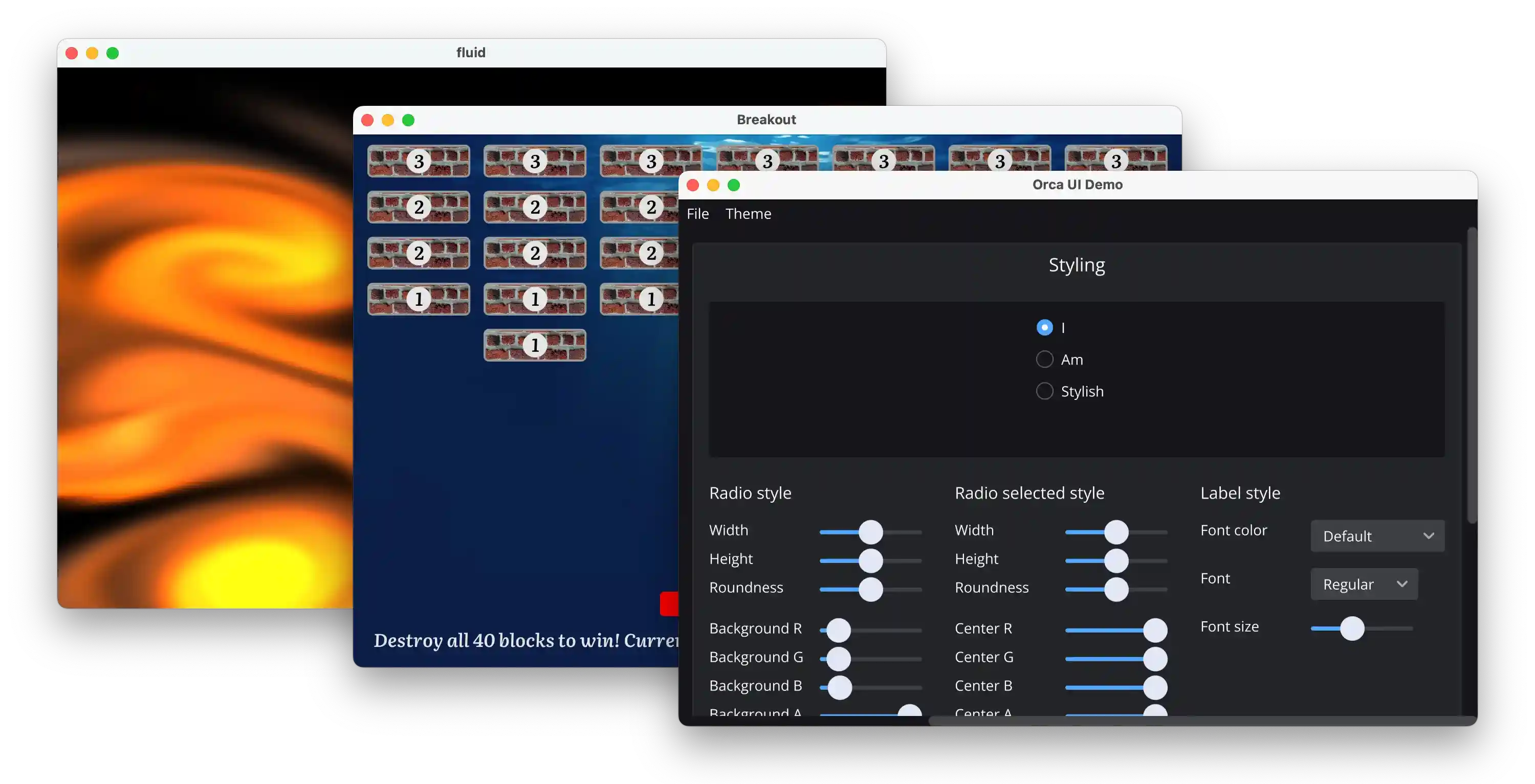The height and width of the screenshot is (784, 1535).
Task: Click the fluid window title bar
Action: click(x=470, y=53)
